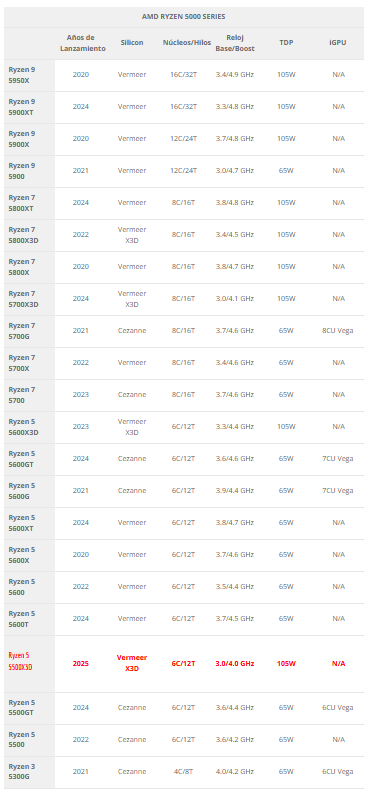Viewport: 370px width, 793px height.
Task: Click the Ryzen 7 5700X3D row label
Action: [23, 298]
